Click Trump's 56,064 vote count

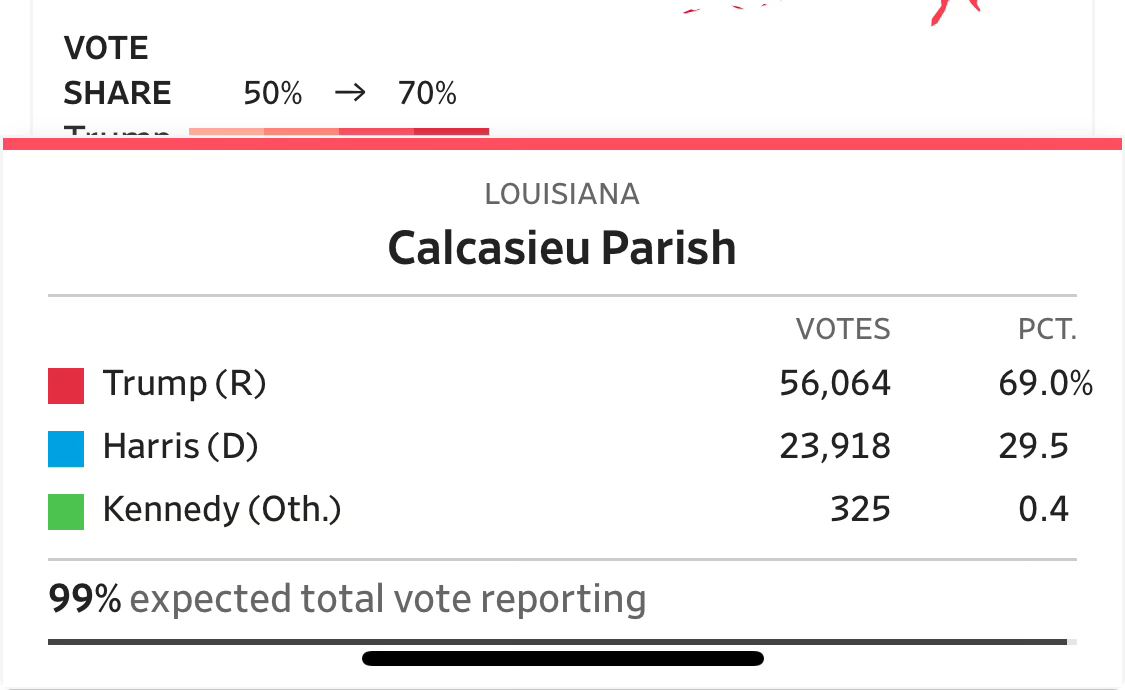pos(835,383)
